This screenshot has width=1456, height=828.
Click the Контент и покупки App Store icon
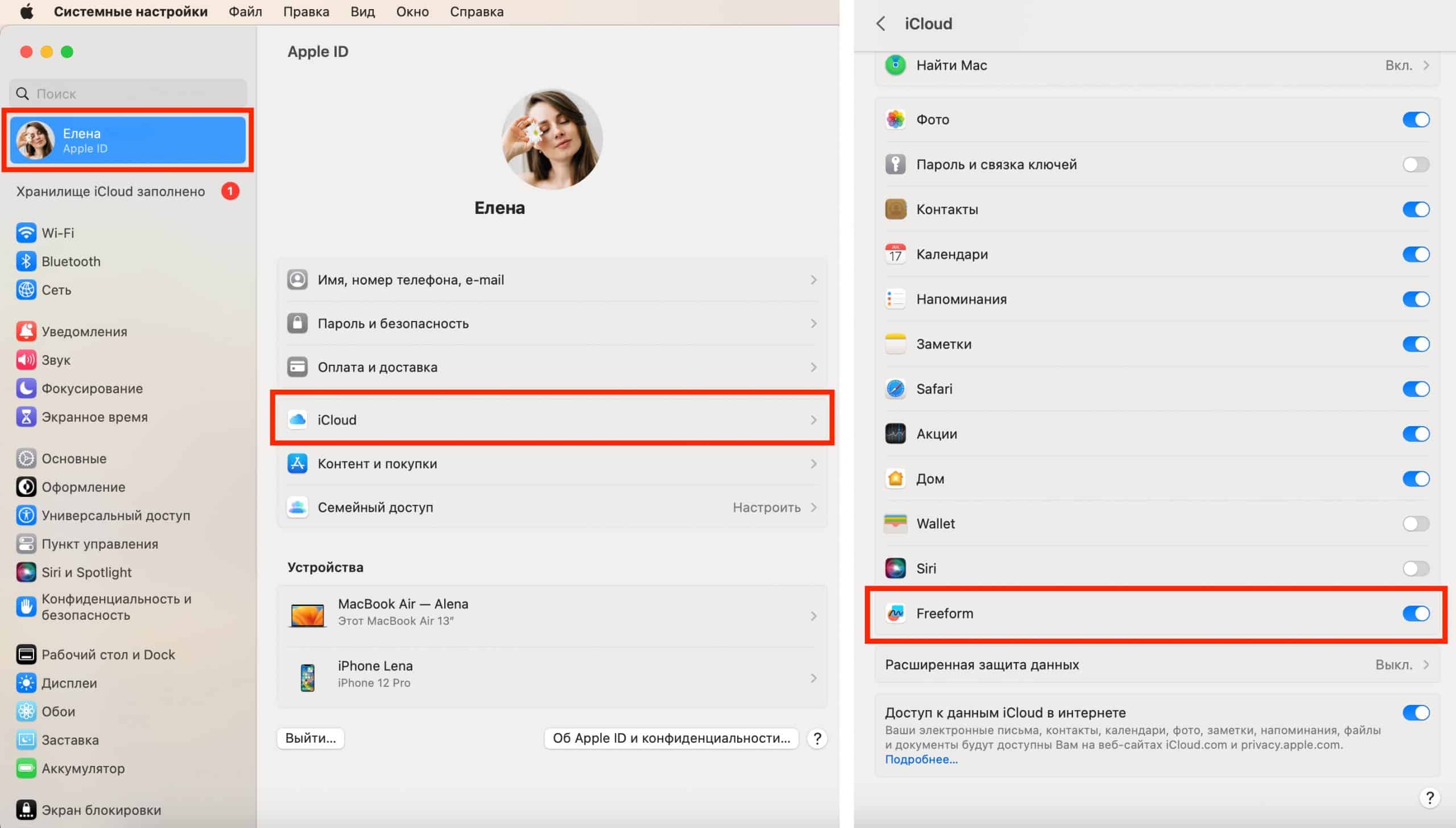tap(297, 463)
